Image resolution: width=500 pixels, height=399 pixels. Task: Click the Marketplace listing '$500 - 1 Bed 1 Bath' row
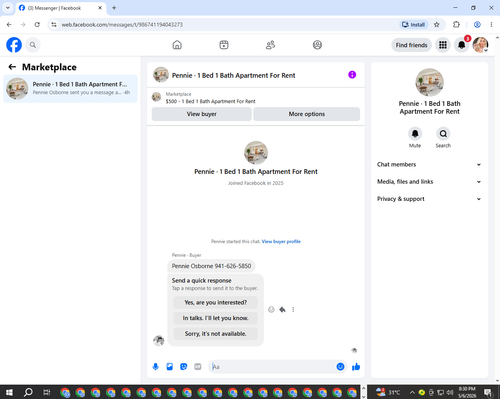click(256, 98)
